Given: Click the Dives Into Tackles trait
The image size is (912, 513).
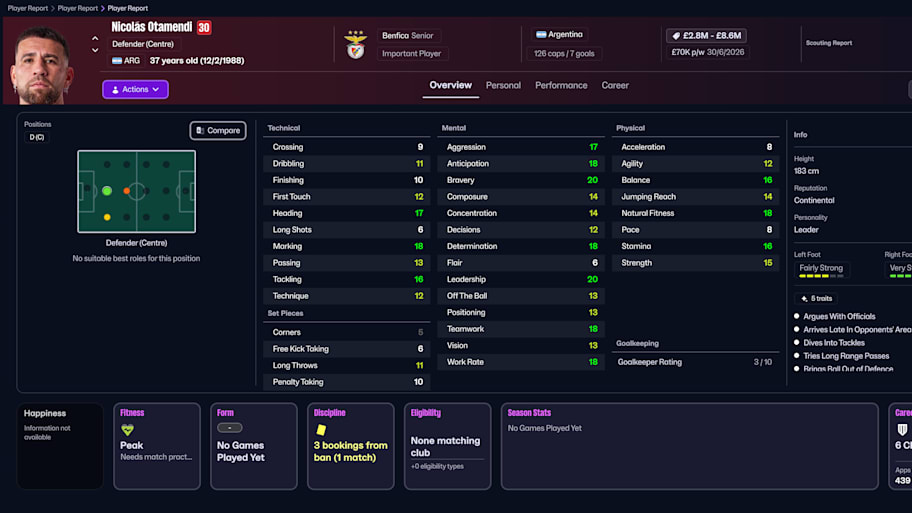Looking at the screenshot, I should coord(834,343).
